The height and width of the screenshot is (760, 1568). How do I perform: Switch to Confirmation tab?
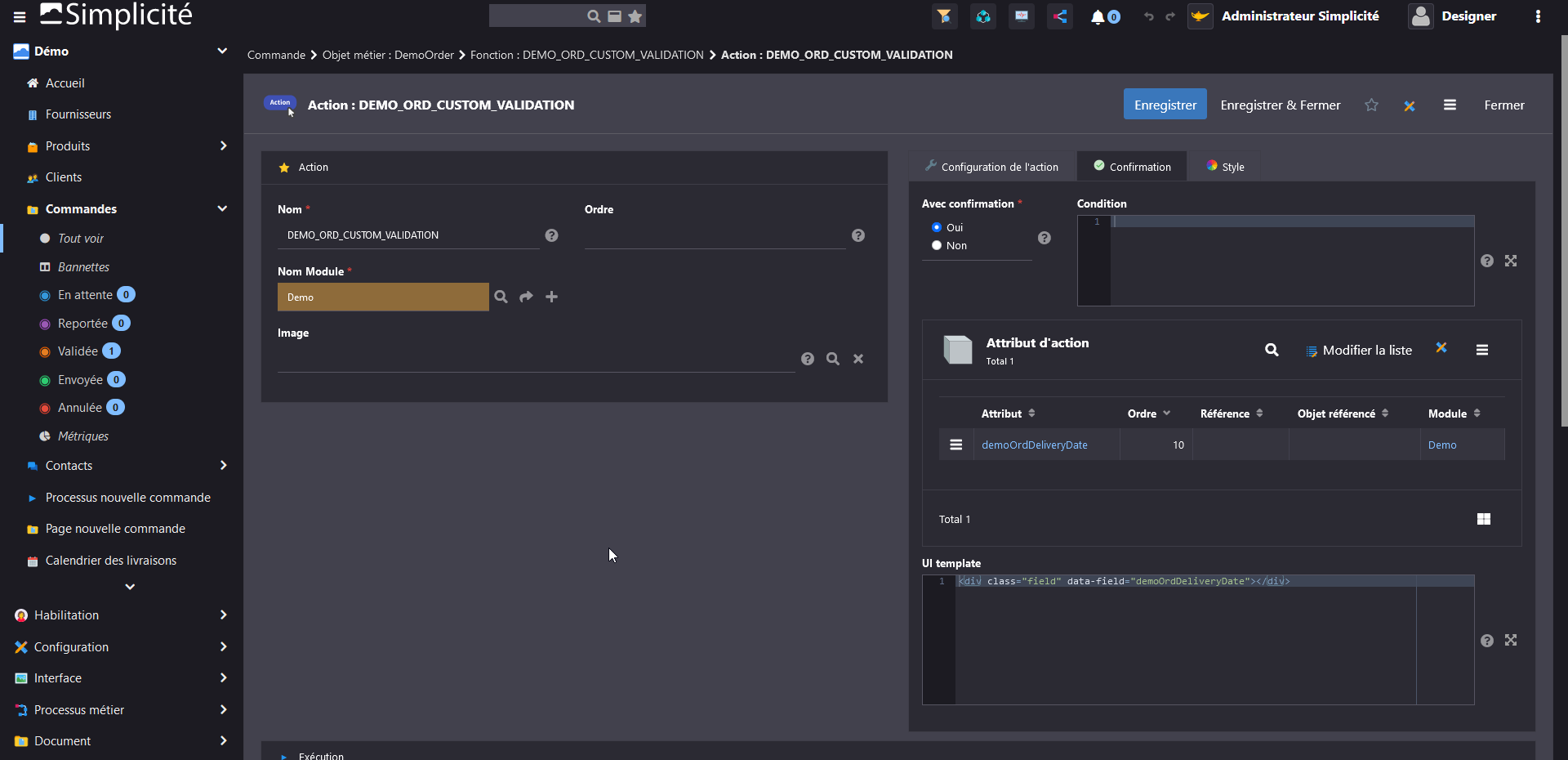pyautogui.click(x=1132, y=167)
